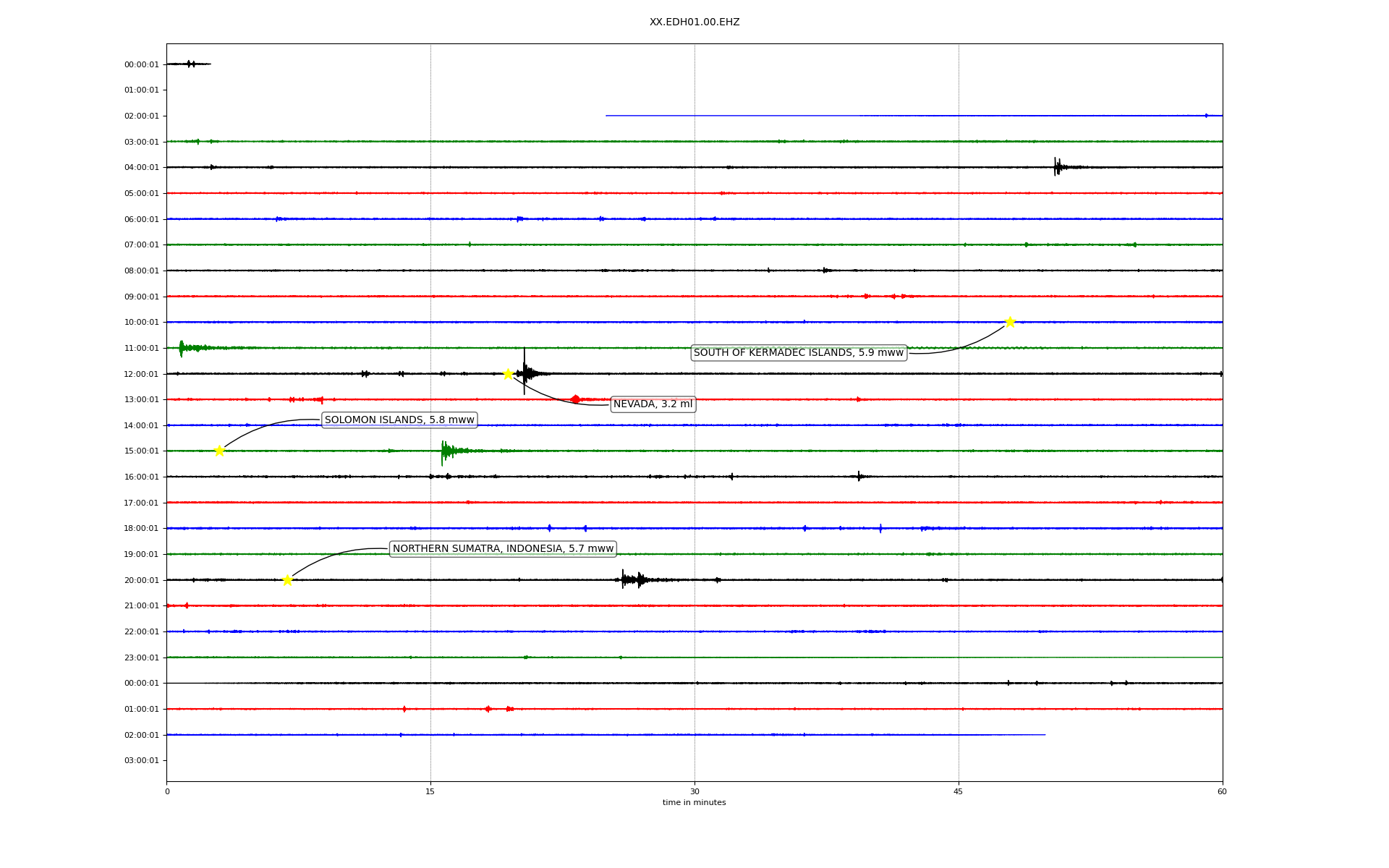Click the 20:00:01 time label on y-axis
This screenshot has width=1389, height=868.
tap(141, 580)
